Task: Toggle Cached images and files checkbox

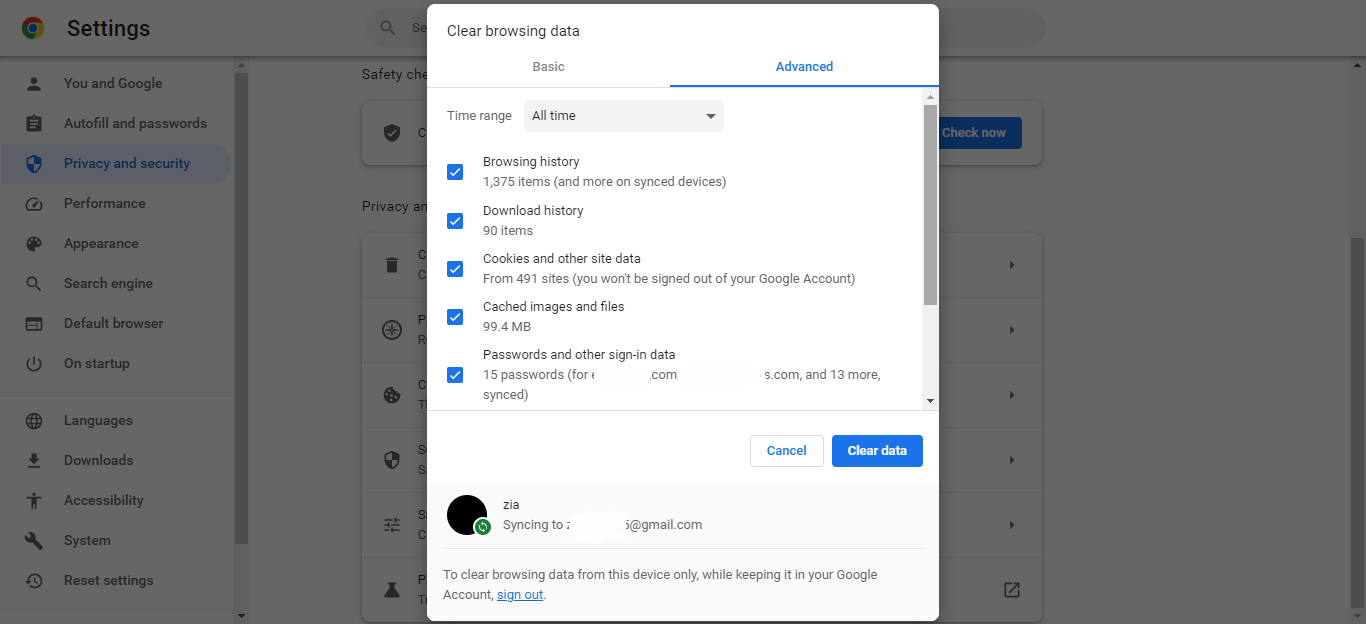Action: point(455,317)
